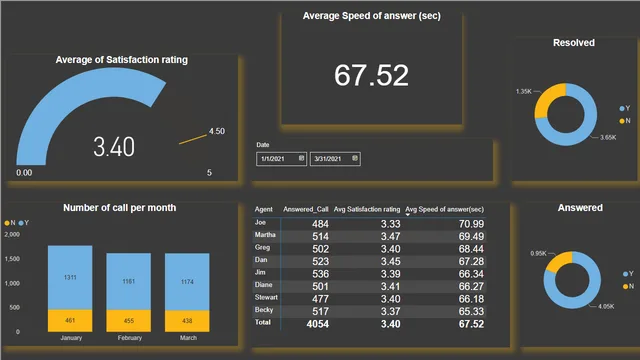640x360 pixels.
Task: Click the Total row label
Action: click(x=263, y=322)
